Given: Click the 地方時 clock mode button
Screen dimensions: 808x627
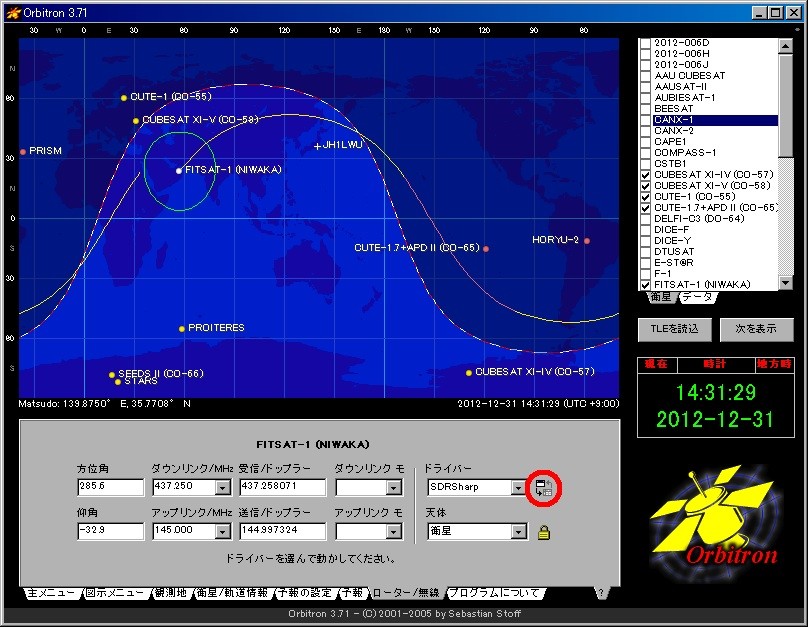Looking at the screenshot, I should pyautogui.click(x=775, y=364).
